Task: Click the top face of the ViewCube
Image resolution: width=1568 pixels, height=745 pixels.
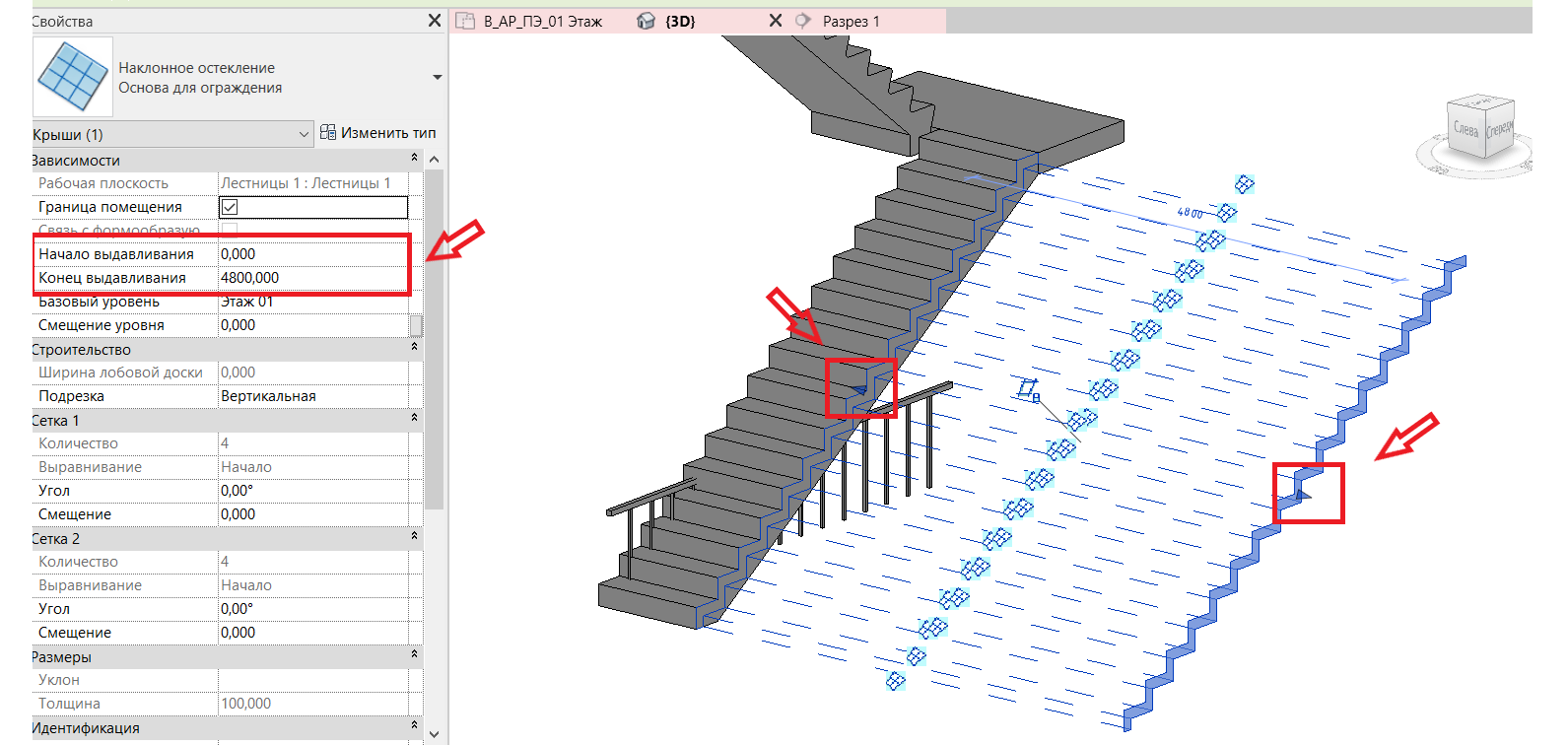Action: (1481, 101)
